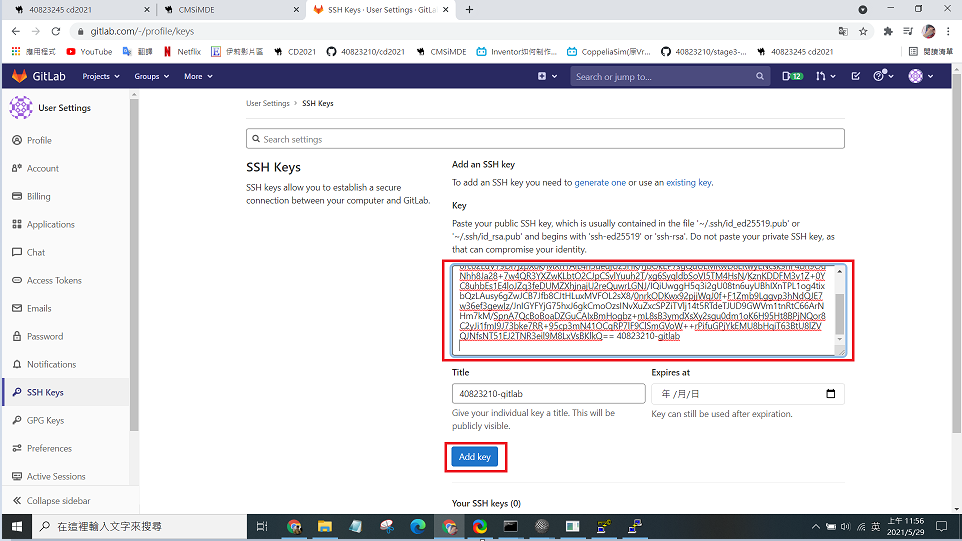The height and width of the screenshot is (541, 962).
Task: Open the Netflix bookmark
Action: pyautogui.click(x=182, y=52)
